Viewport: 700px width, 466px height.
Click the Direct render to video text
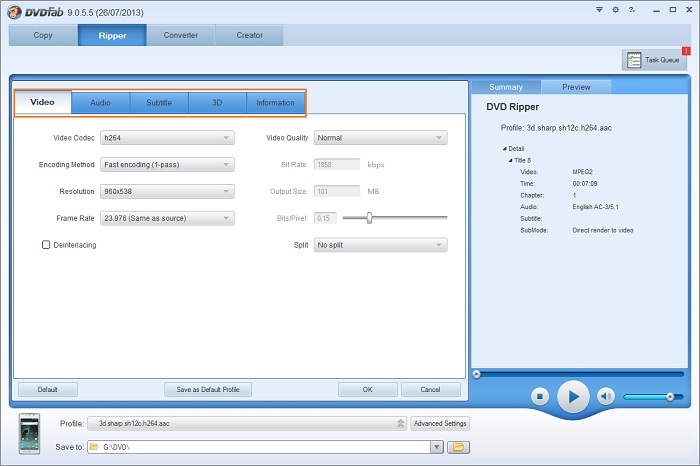click(603, 230)
